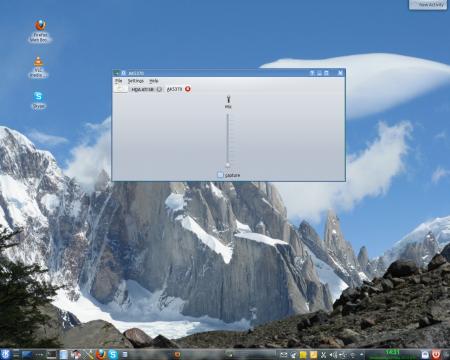Image resolution: width=450 pixels, height=360 pixels.
Task: Enable the capture checkbox
Action: coord(220,175)
